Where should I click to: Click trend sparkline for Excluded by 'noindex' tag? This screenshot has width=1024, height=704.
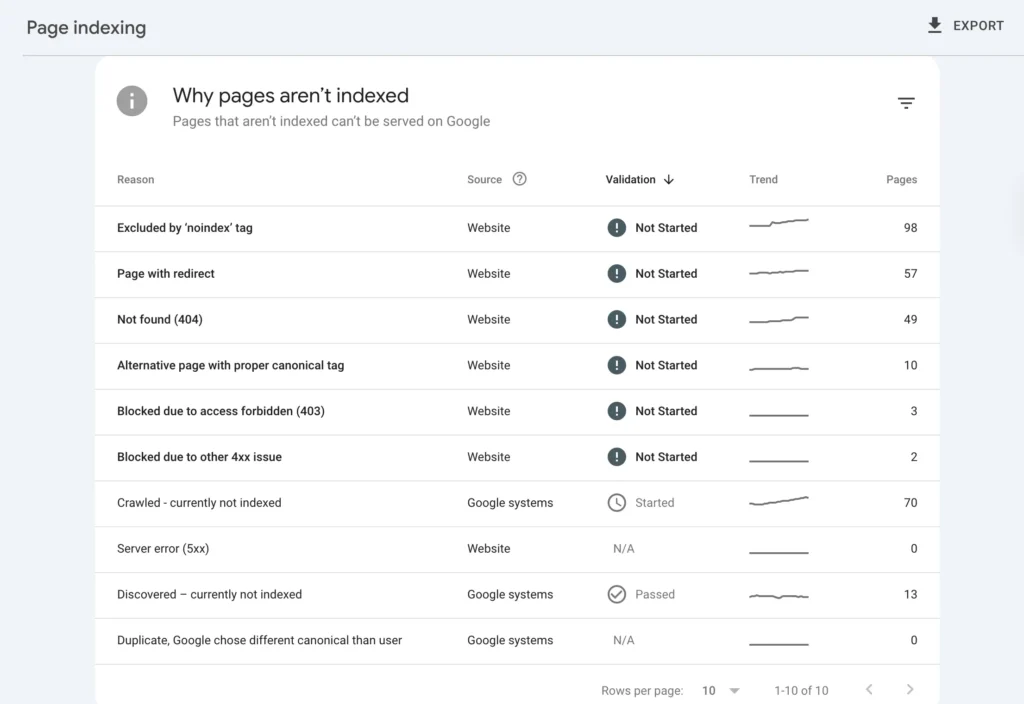(x=778, y=223)
